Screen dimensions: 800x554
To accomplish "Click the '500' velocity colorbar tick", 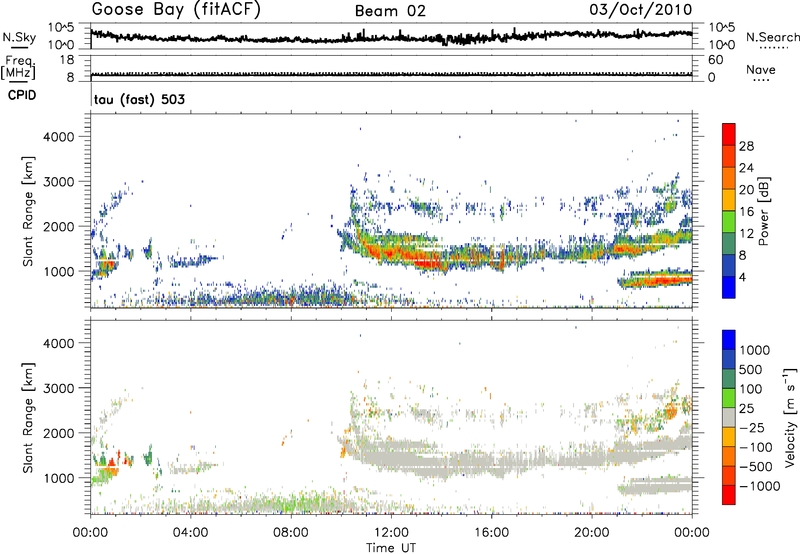I will click(x=751, y=370).
